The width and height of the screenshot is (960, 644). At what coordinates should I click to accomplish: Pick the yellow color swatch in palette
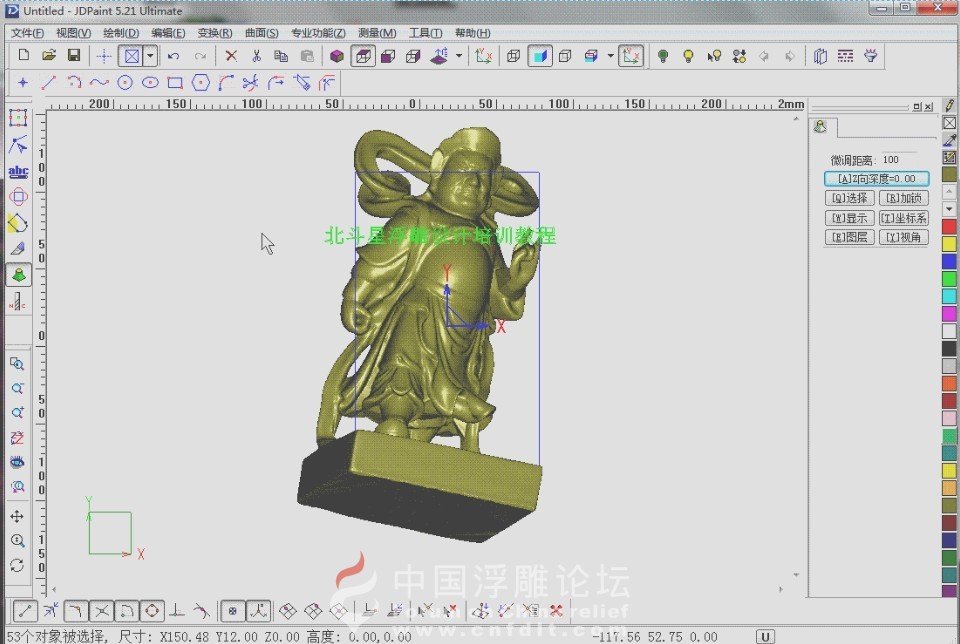[949, 243]
